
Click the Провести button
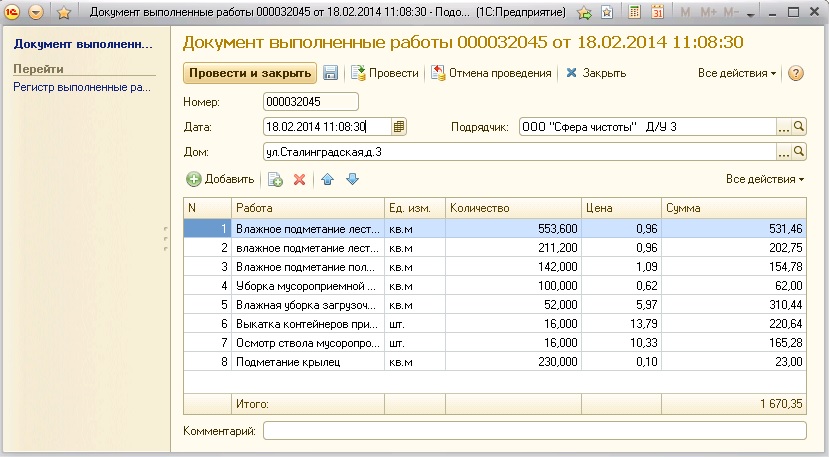point(385,73)
